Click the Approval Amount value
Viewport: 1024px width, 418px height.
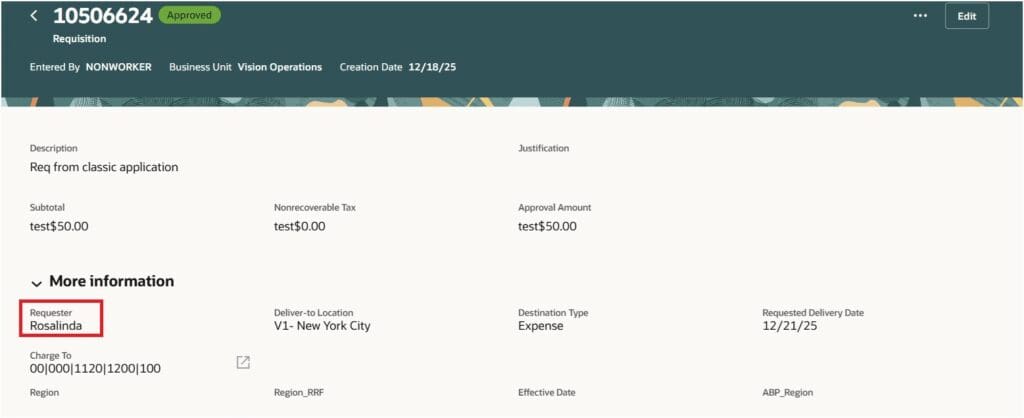[547, 226]
